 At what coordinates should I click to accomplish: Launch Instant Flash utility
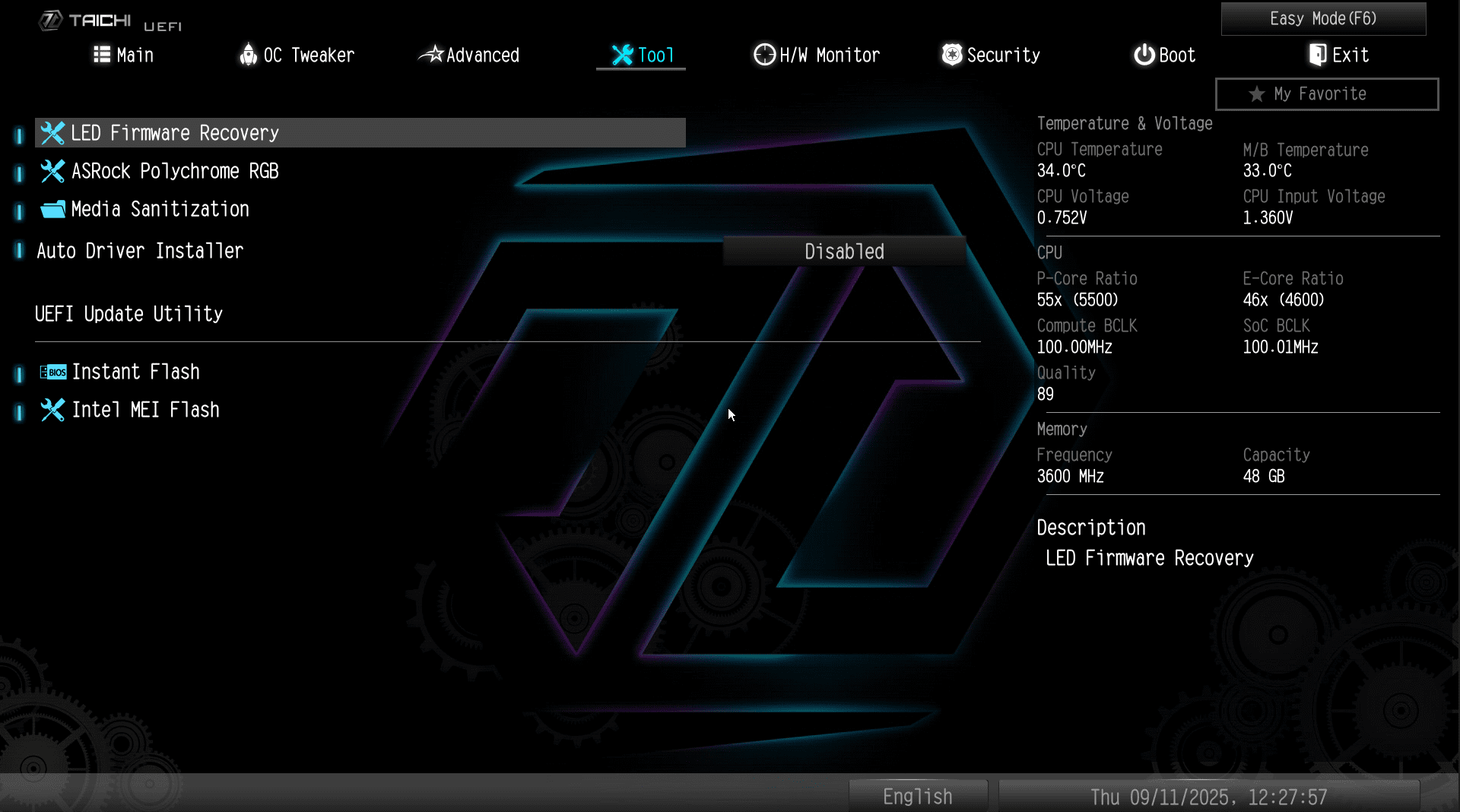pyautogui.click(x=135, y=372)
